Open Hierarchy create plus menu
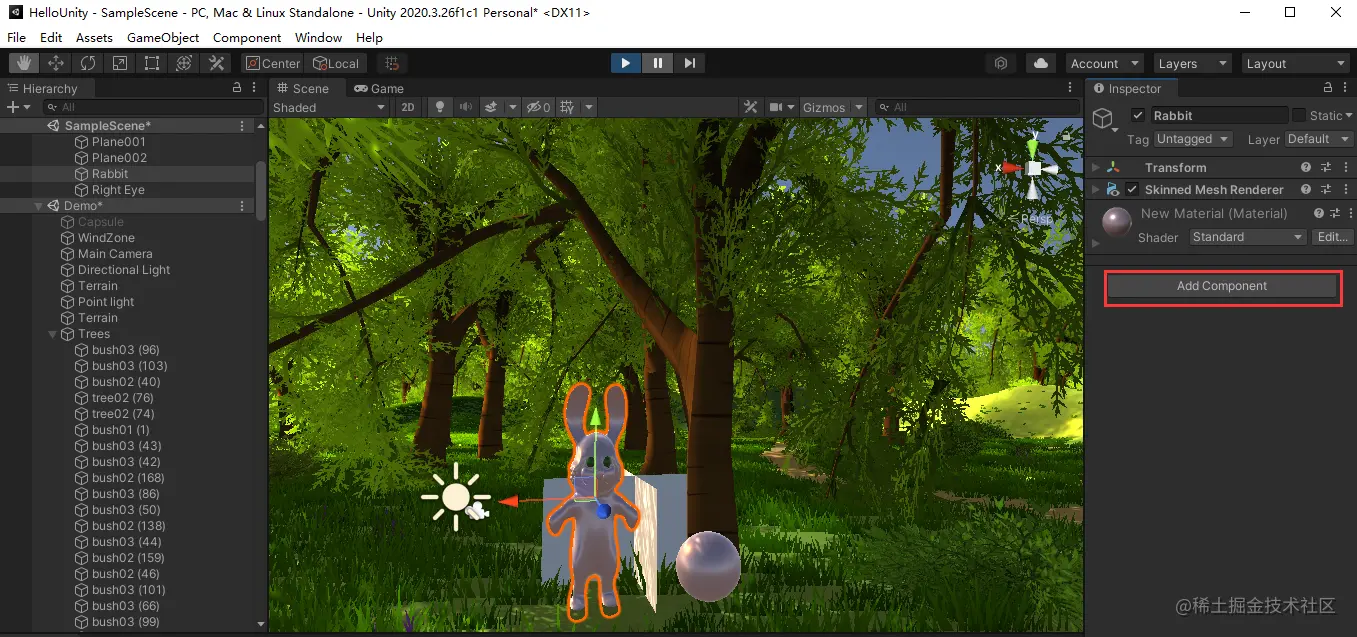Viewport: 1357px width, 637px height. [18, 107]
